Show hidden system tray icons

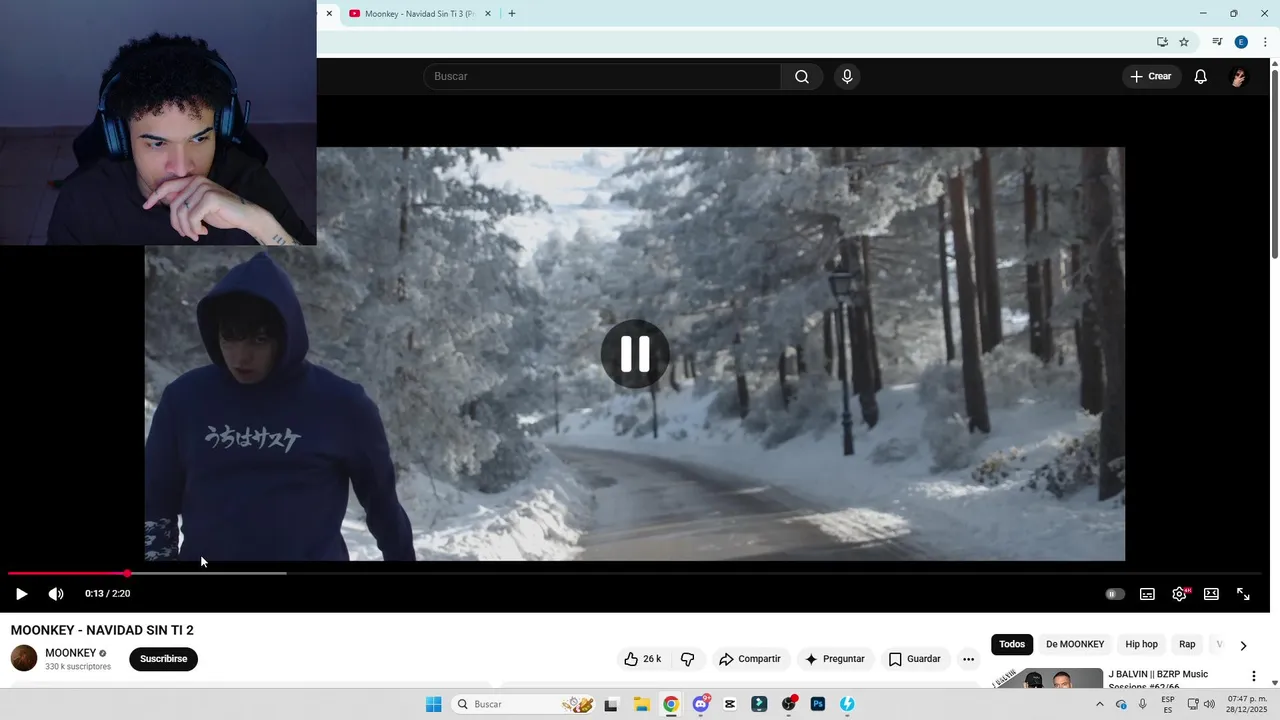[1099, 704]
